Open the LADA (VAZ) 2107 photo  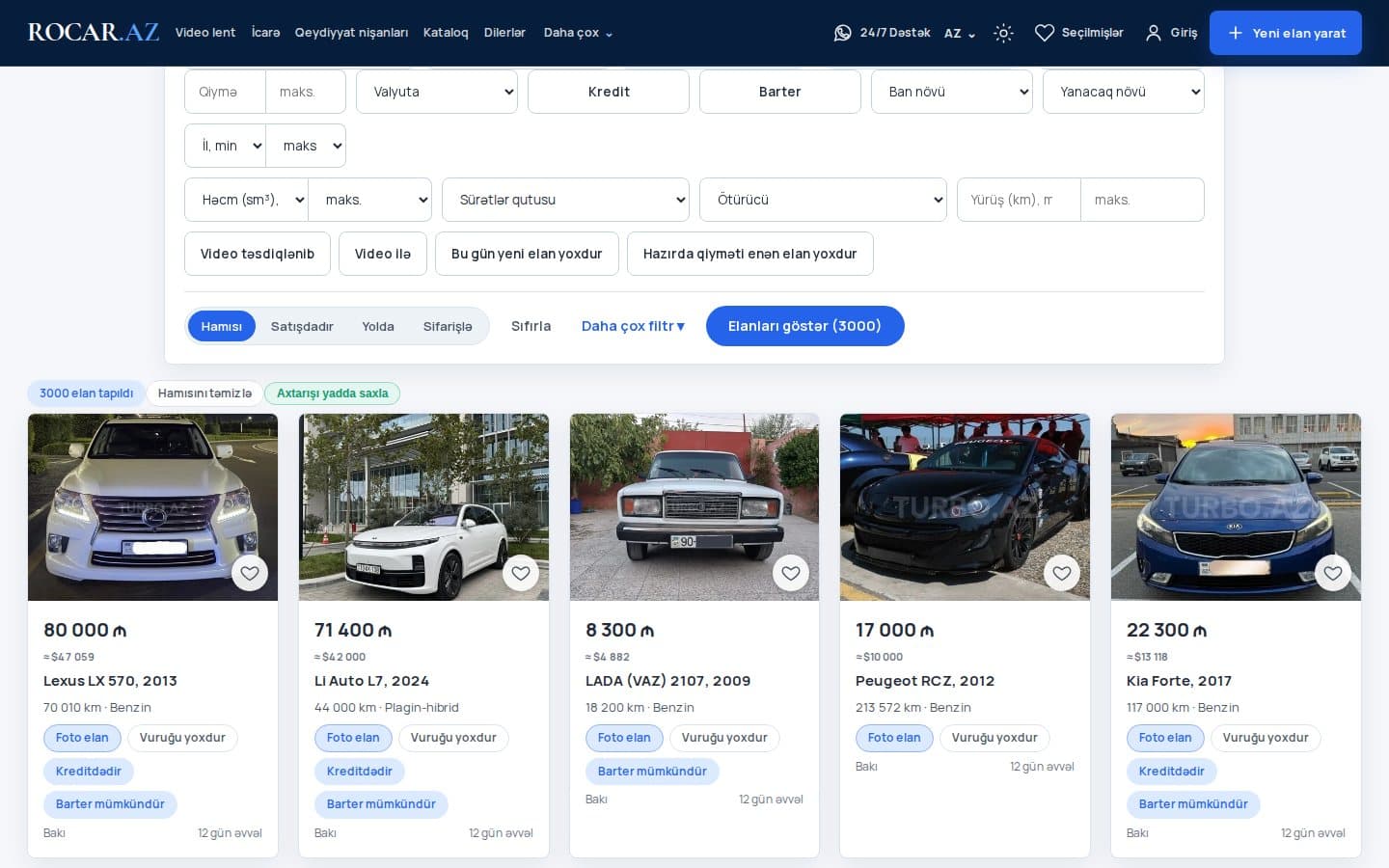pyautogui.click(x=694, y=507)
